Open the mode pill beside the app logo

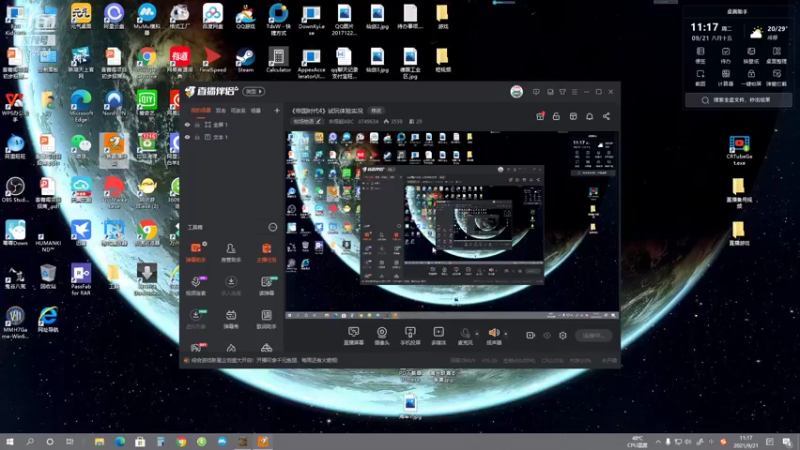pos(254,91)
